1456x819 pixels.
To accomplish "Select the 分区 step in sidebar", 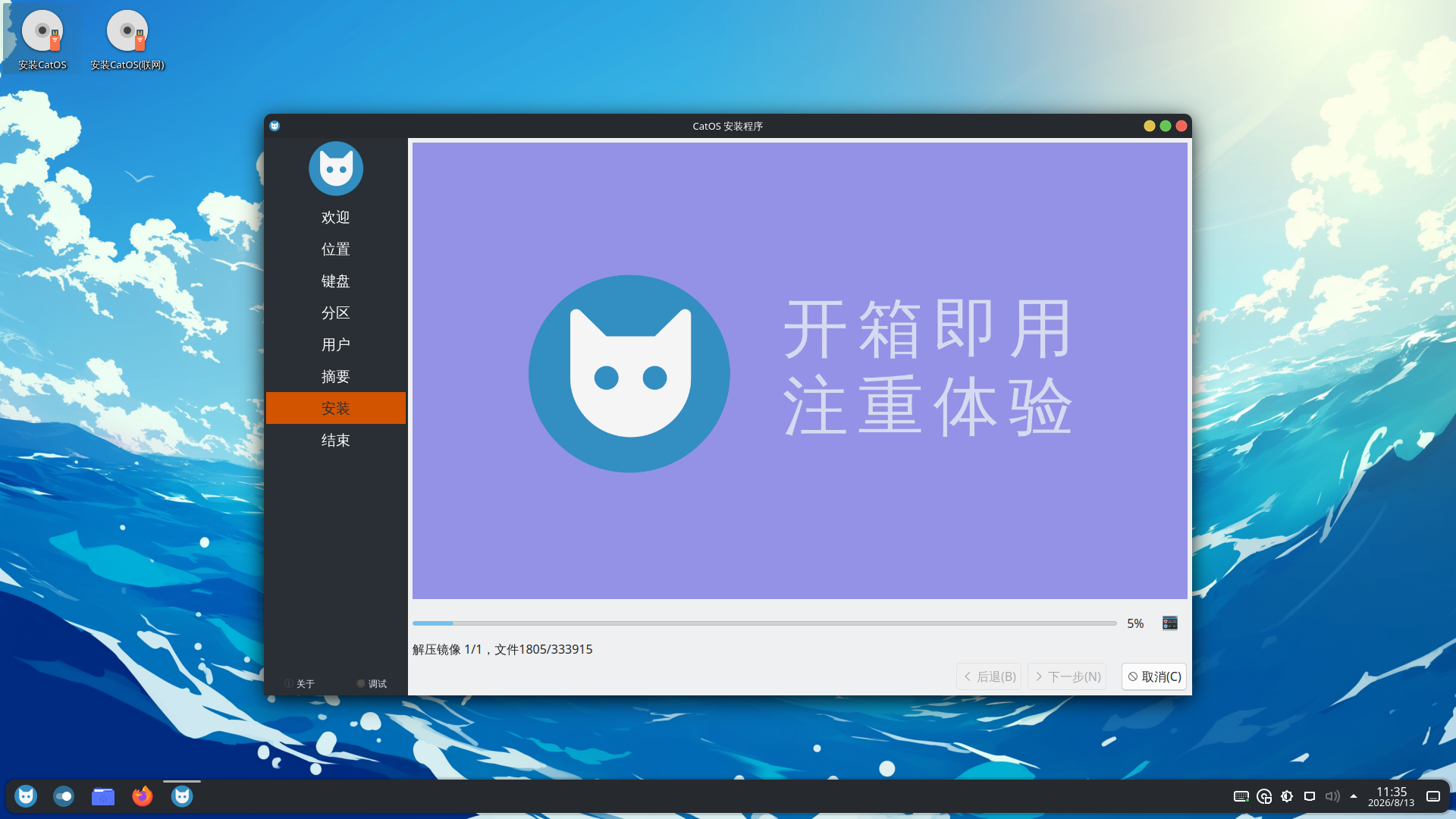I will [336, 313].
